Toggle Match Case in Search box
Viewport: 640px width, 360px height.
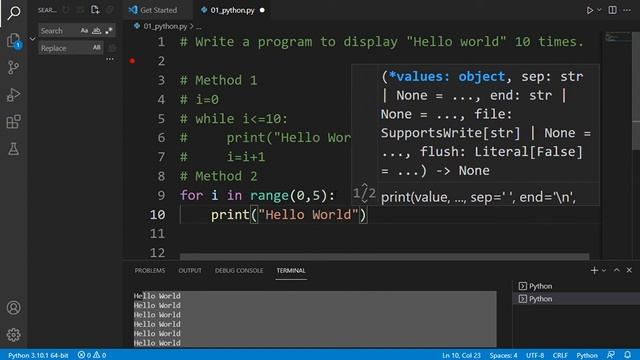tap(84, 31)
